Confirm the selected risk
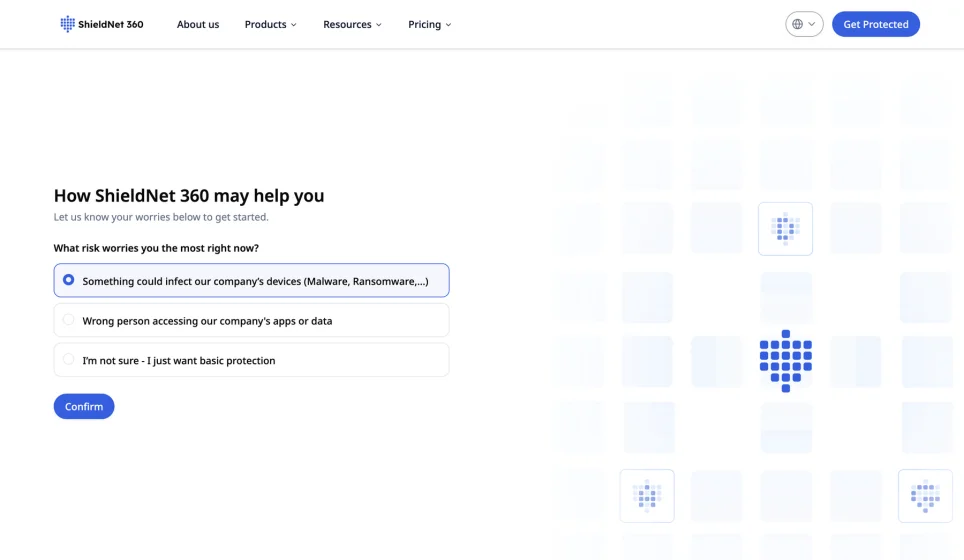 [84, 406]
